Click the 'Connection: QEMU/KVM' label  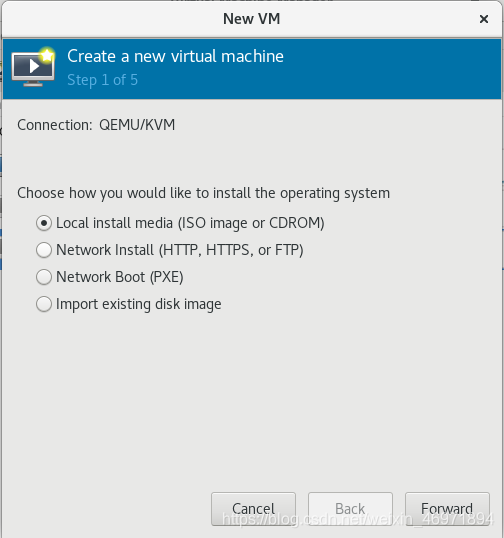pyautogui.click(x=96, y=125)
